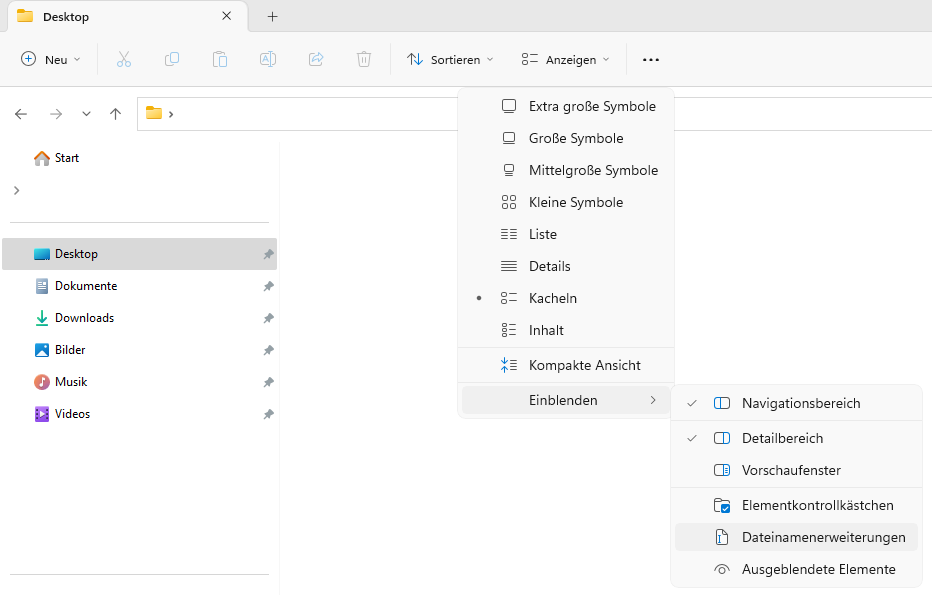Viewport: 932px width, 595px height.
Task: Toggle Navigationsbereich pane visibility
Action: tap(799, 403)
